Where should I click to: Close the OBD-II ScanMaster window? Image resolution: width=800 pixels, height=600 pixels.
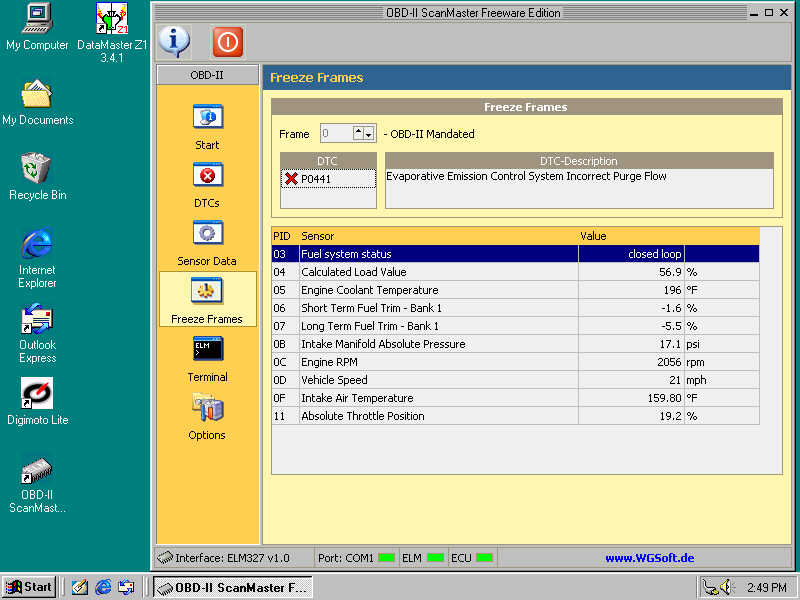tap(784, 13)
